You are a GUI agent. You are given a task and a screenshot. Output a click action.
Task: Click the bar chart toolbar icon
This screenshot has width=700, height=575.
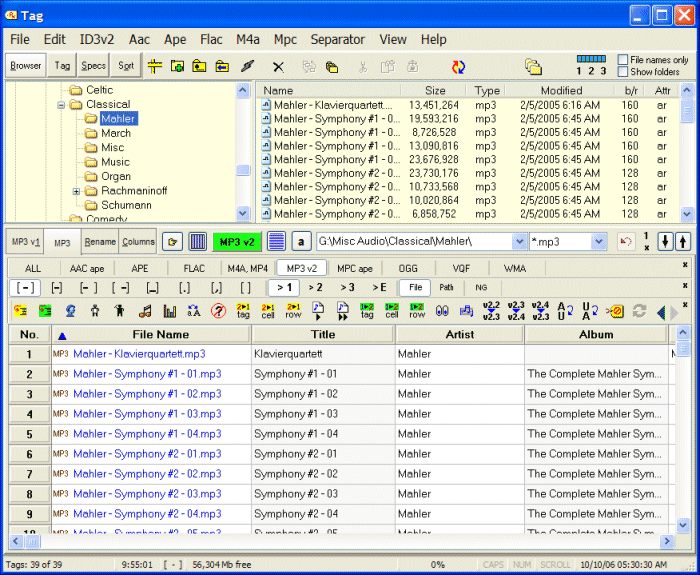click(x=170, y=311)
